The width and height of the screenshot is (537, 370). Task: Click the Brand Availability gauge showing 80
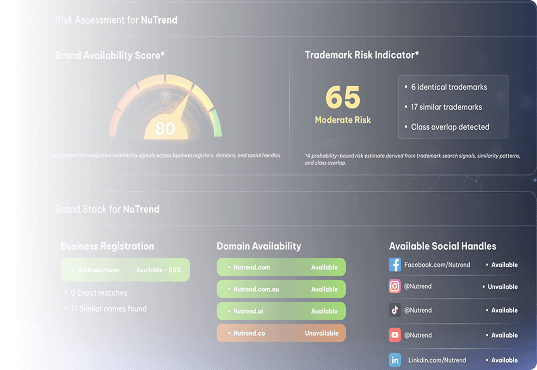tap(165, 107)
